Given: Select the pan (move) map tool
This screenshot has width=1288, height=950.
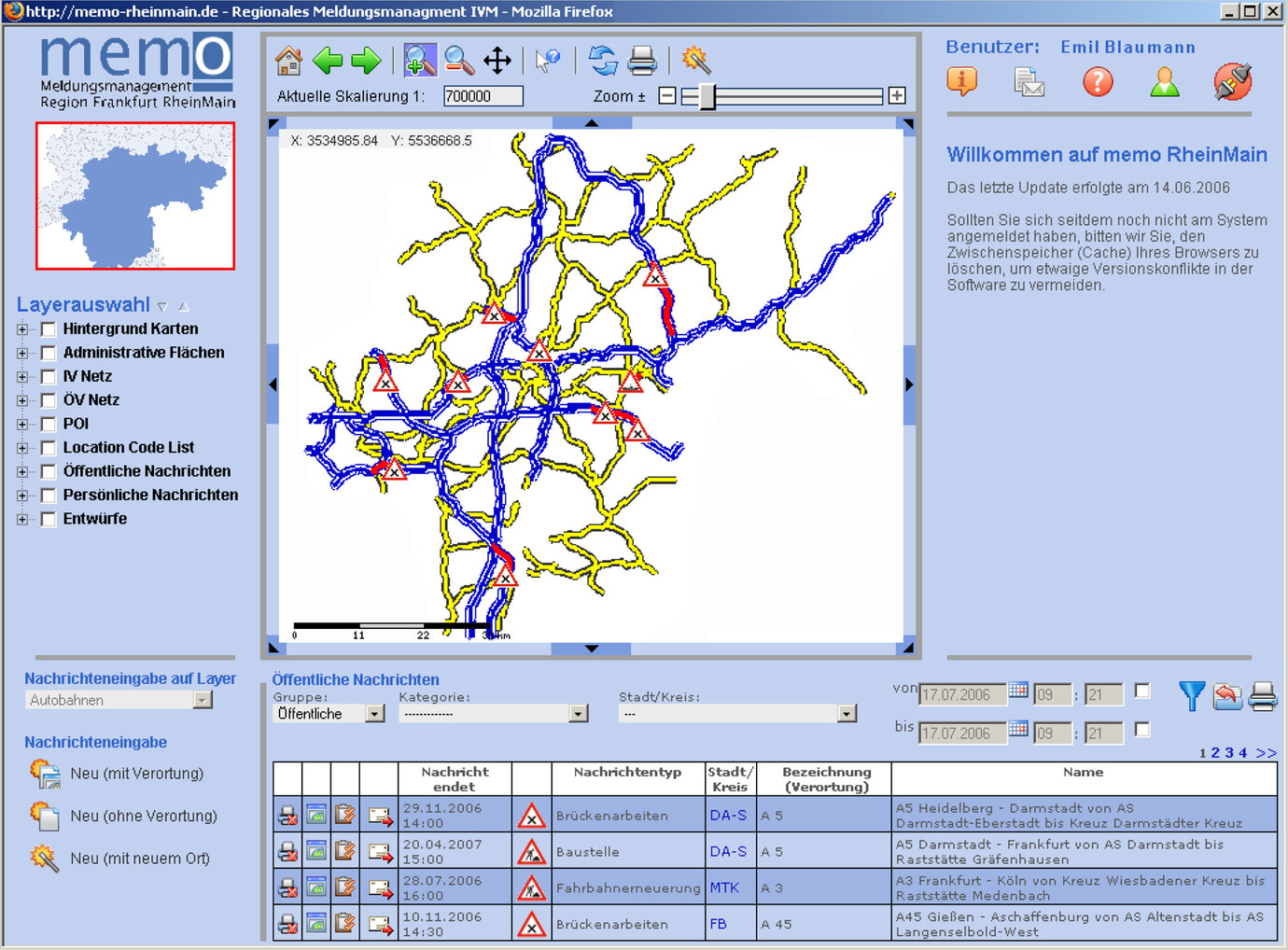Looking at the screenshot, I should point(497,61).
